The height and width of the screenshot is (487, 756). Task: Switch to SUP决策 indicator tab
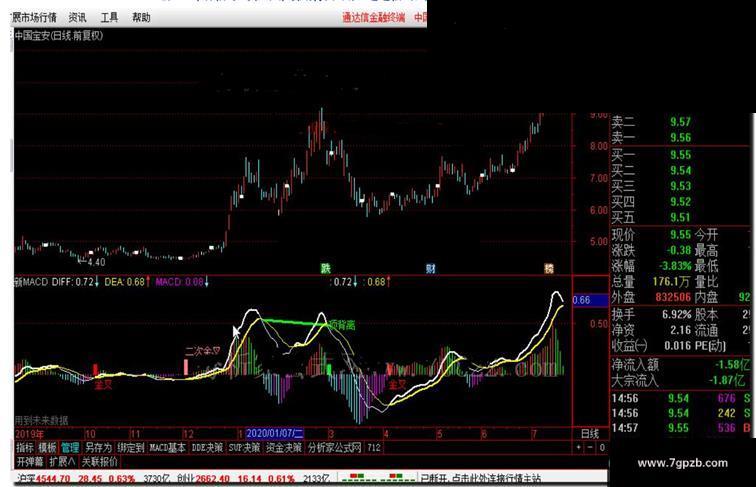(x=244, y=447)
